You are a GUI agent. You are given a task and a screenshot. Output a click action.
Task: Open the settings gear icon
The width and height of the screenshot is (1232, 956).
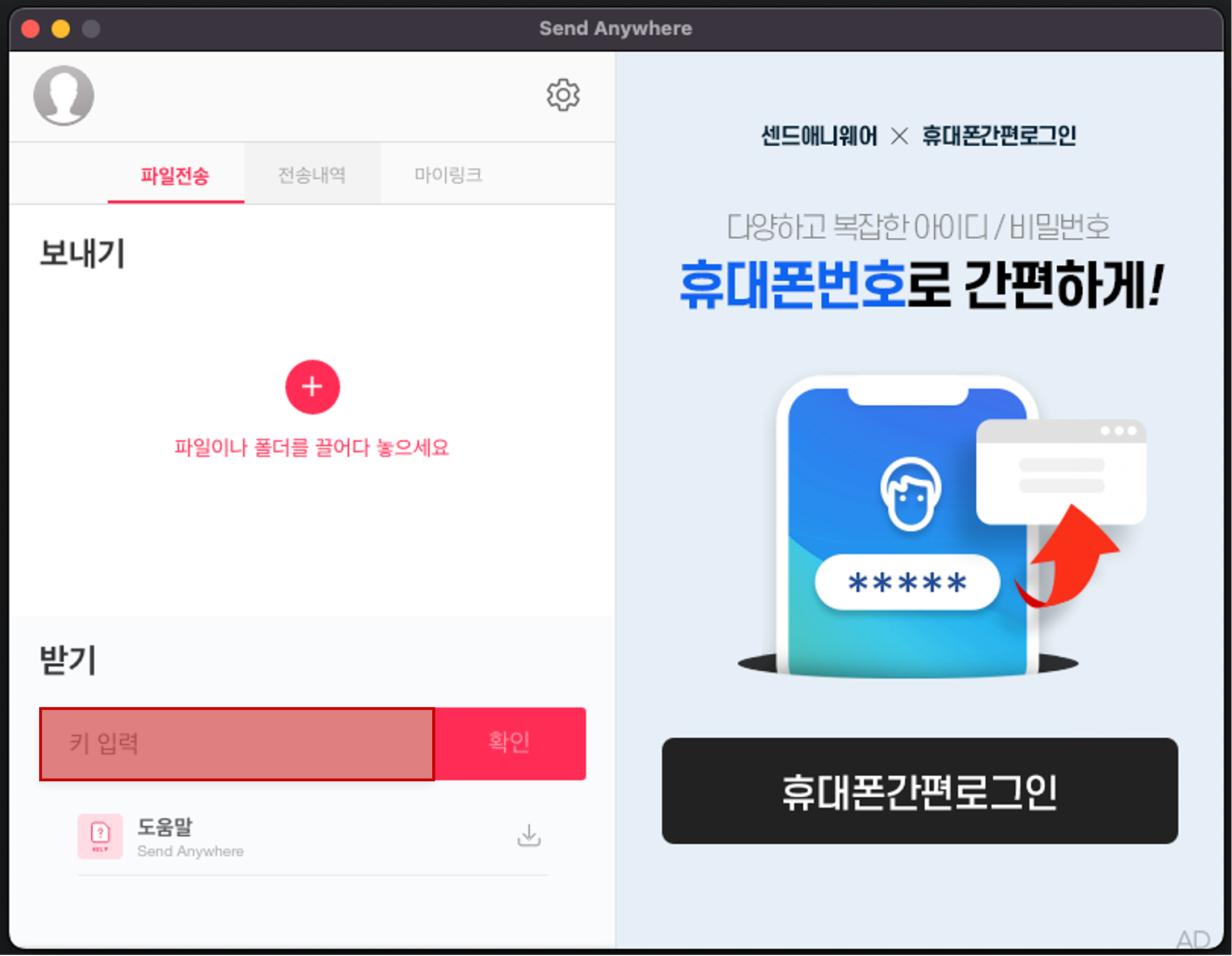pos(563,95)
